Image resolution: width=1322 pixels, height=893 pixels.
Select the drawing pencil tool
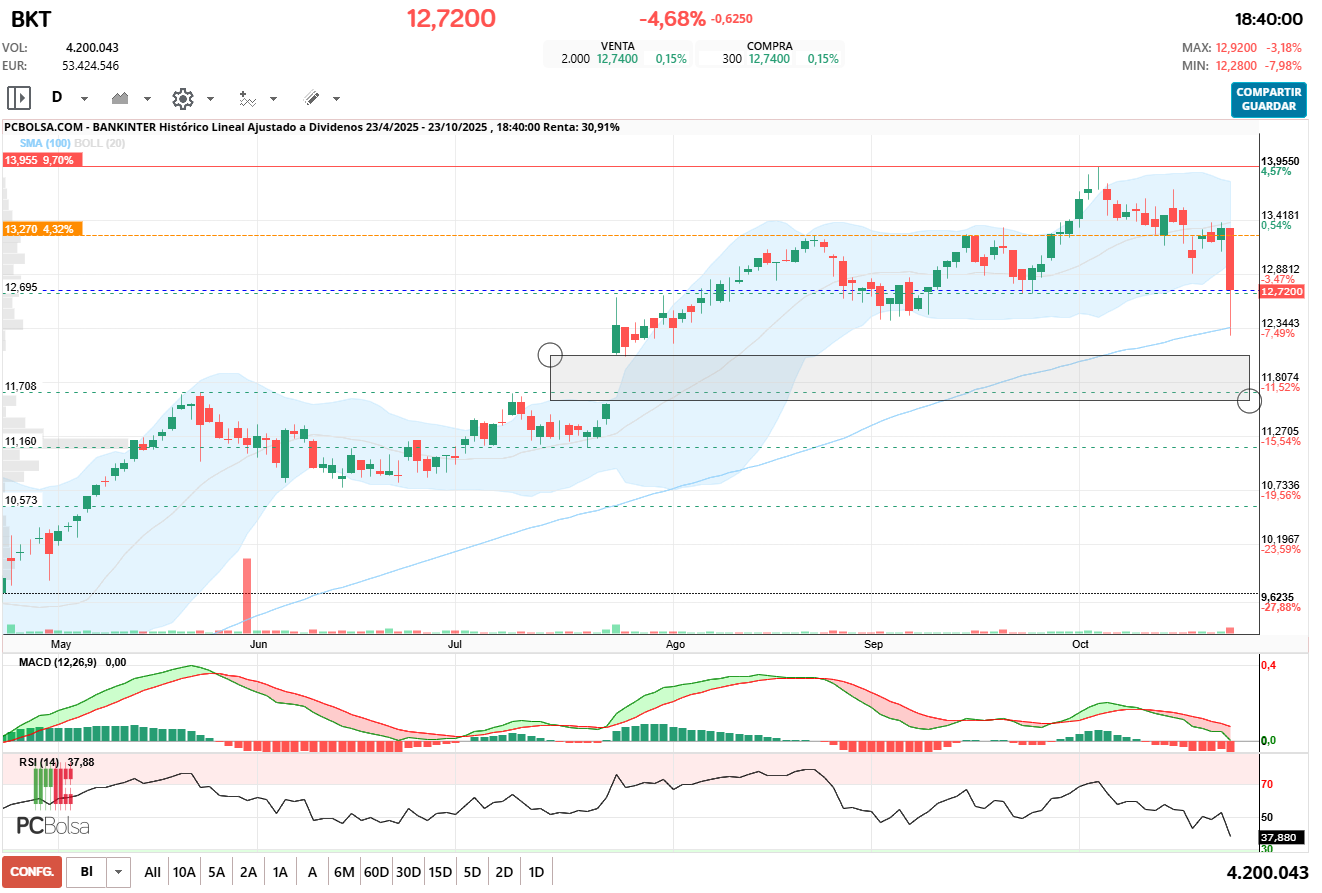pos(311,98)
